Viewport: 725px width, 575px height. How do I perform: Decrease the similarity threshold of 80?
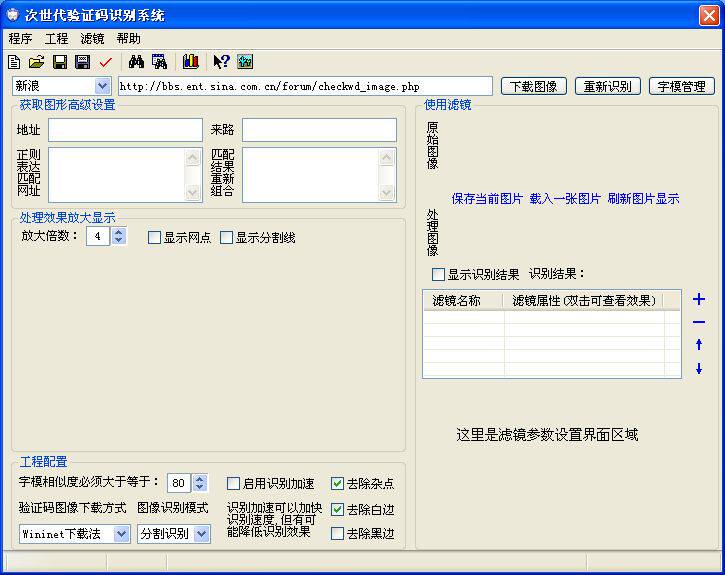(x=200, y=487)
